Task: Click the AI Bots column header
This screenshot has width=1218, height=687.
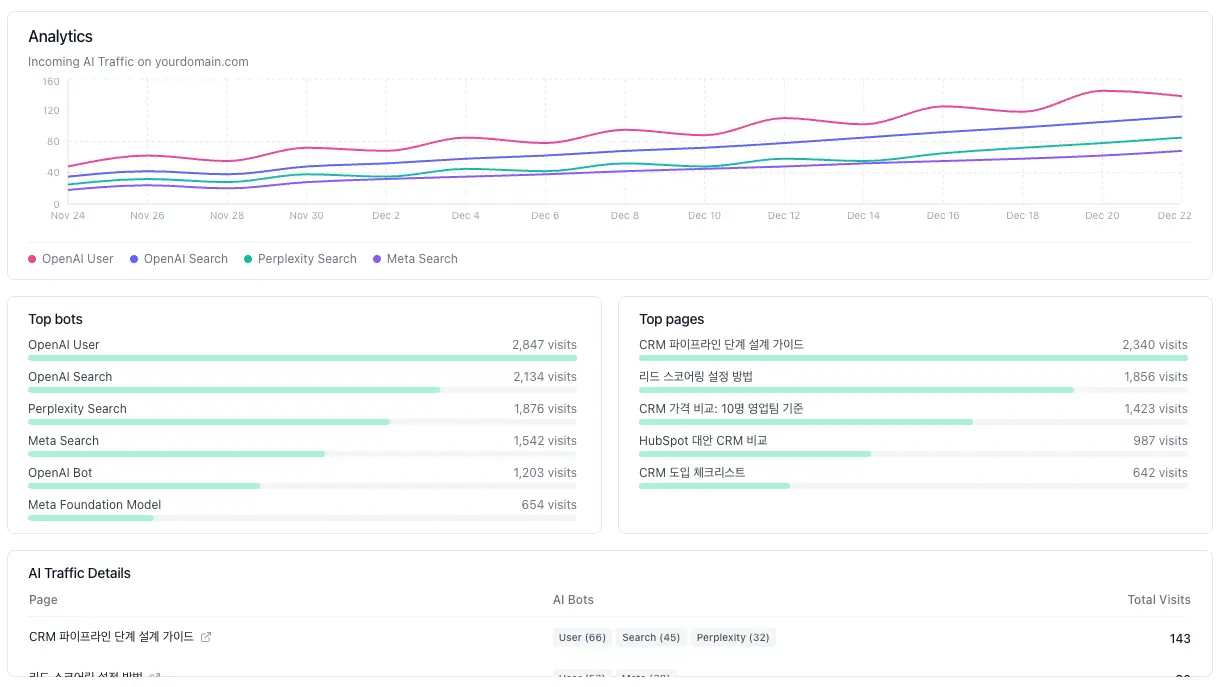Action: (573, 600)
